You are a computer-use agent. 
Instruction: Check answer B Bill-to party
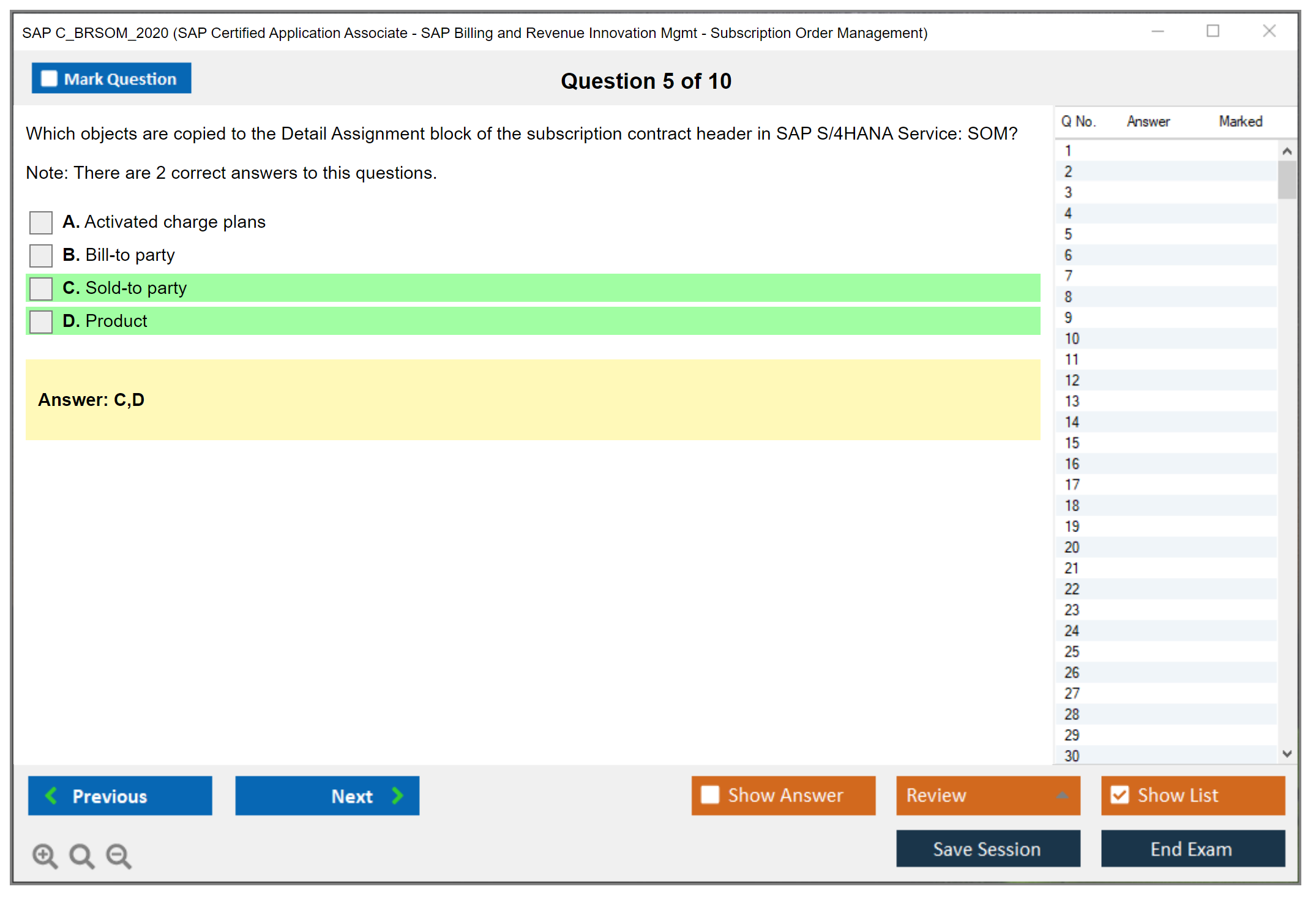tap(41, 255)
